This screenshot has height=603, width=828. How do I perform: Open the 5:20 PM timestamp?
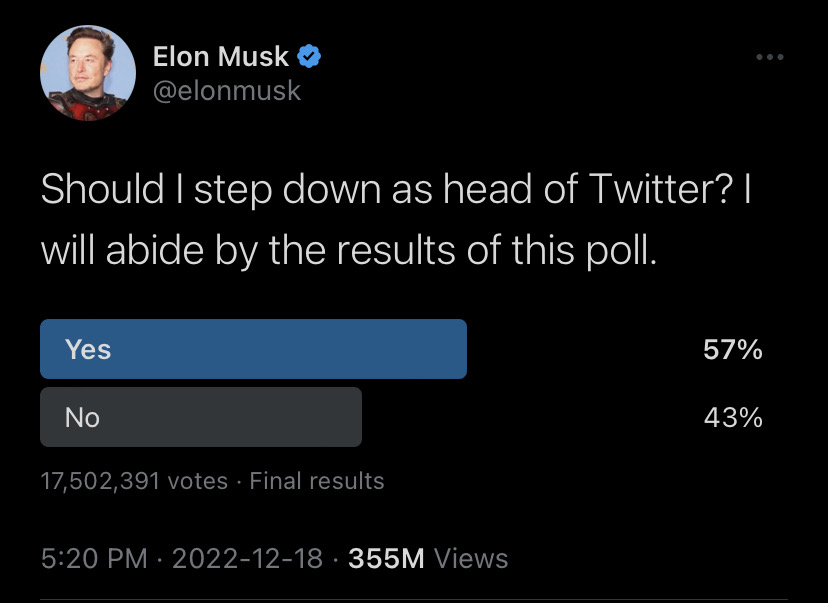94,559
